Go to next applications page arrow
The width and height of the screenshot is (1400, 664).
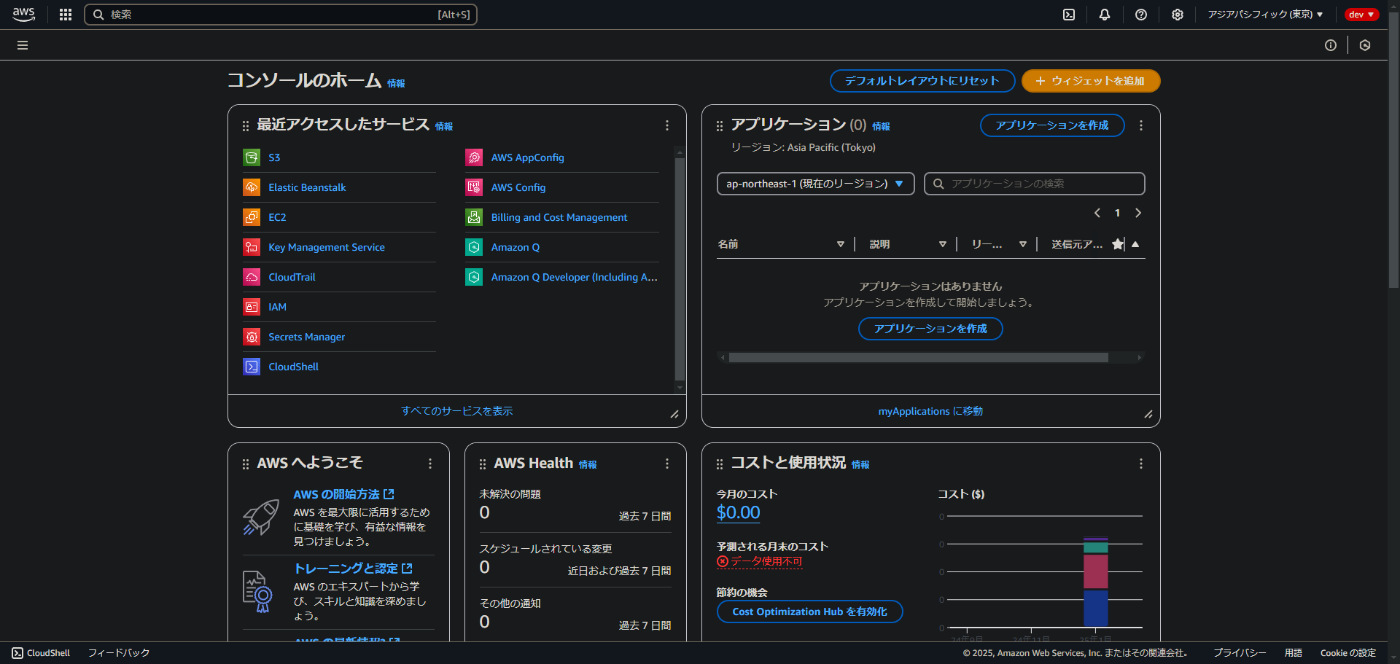coord(1138,213)
